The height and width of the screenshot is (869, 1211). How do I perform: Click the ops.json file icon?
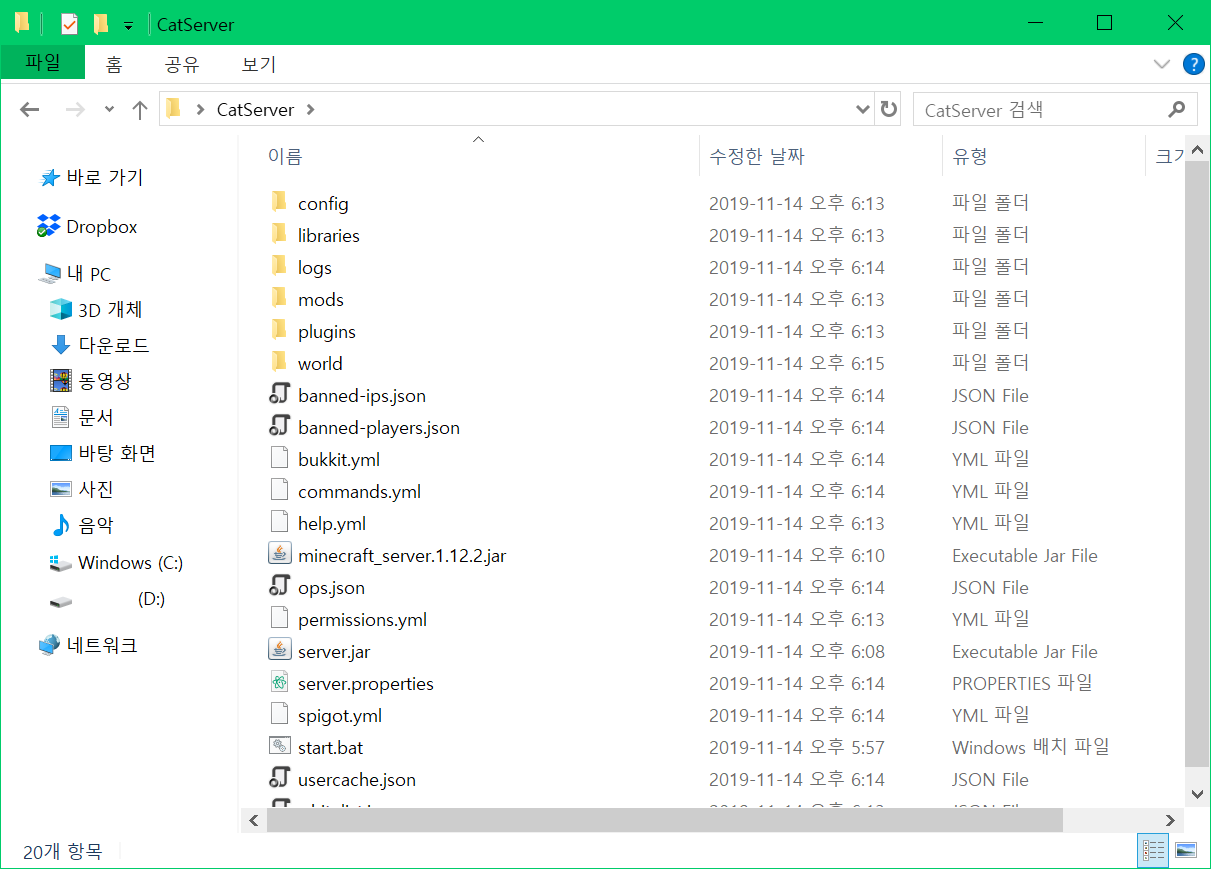pos(279,587)
